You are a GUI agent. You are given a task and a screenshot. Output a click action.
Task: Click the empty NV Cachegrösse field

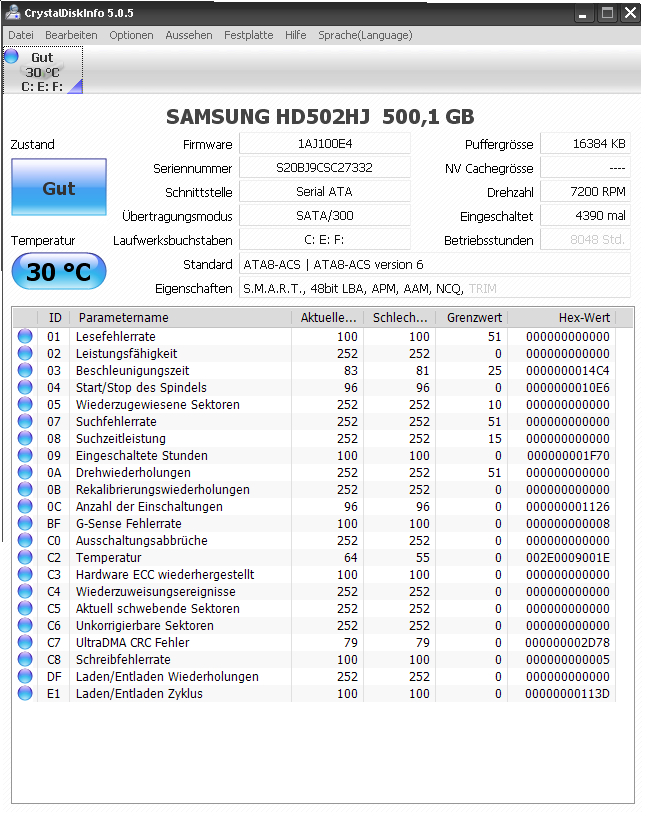[585, 168]
